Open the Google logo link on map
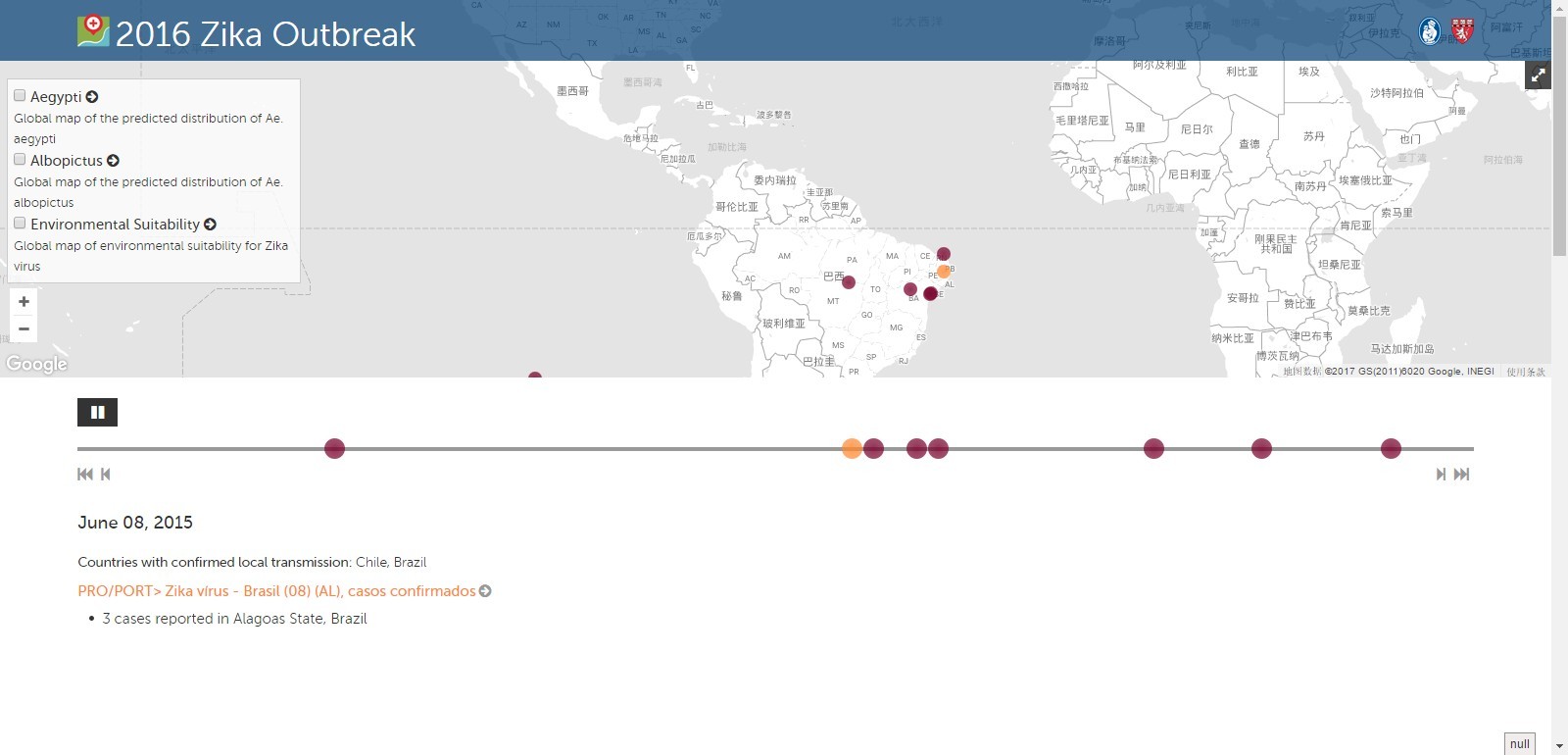This screenshot has height=755, width=1568. 36,364
